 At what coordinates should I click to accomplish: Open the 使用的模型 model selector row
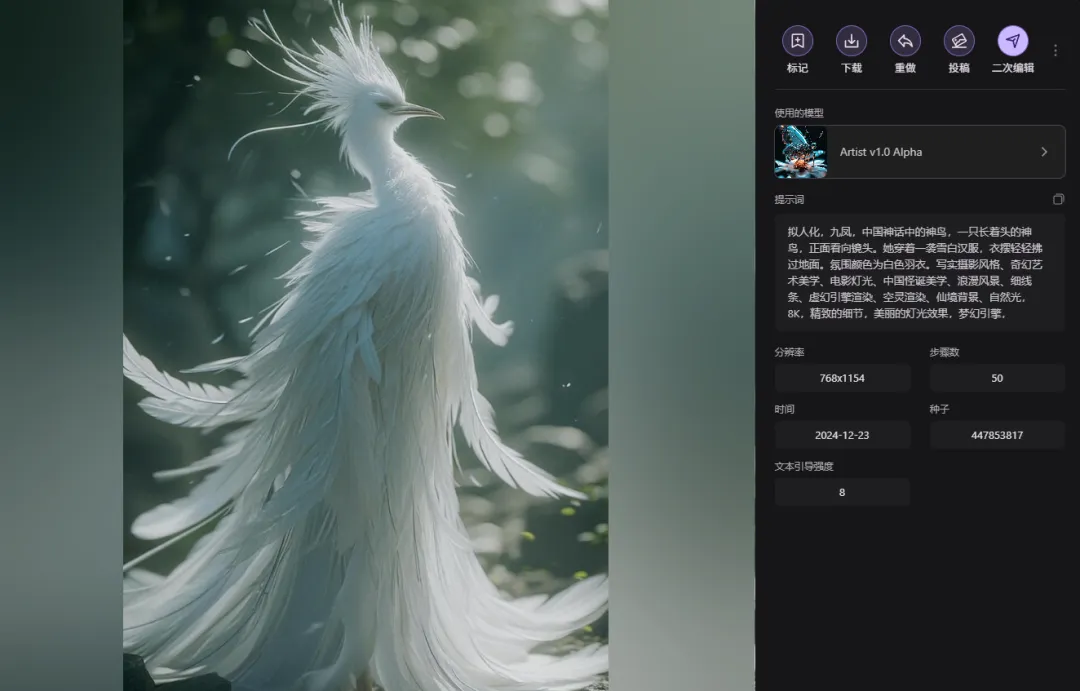point(918,151)
